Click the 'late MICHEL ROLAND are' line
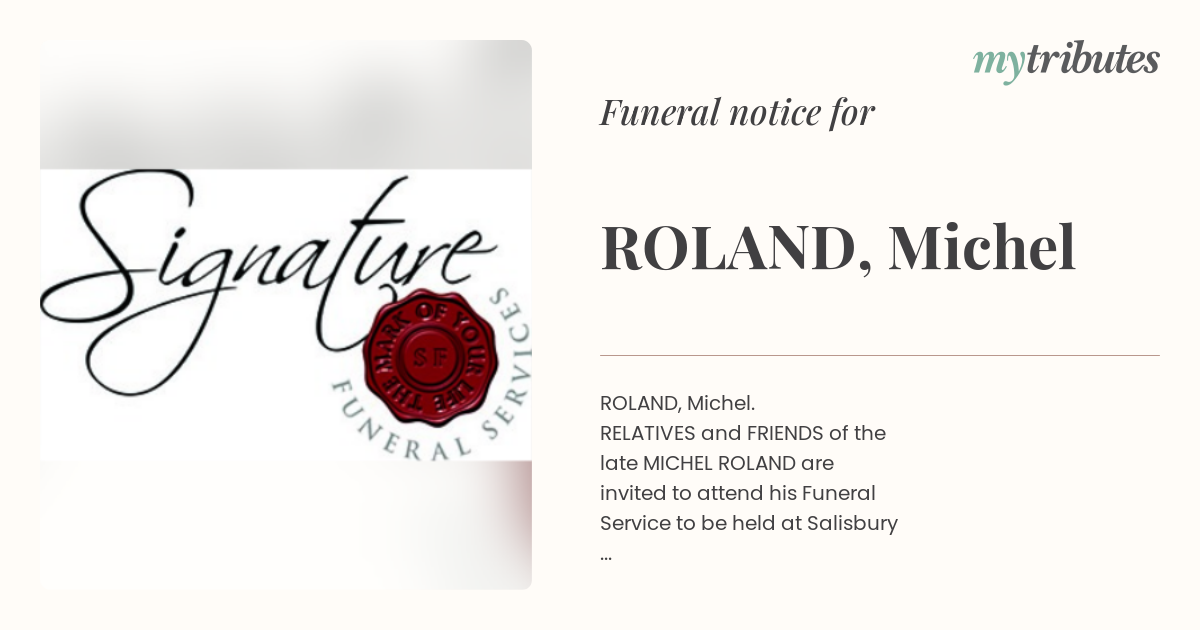 click(x=717, y=464)
